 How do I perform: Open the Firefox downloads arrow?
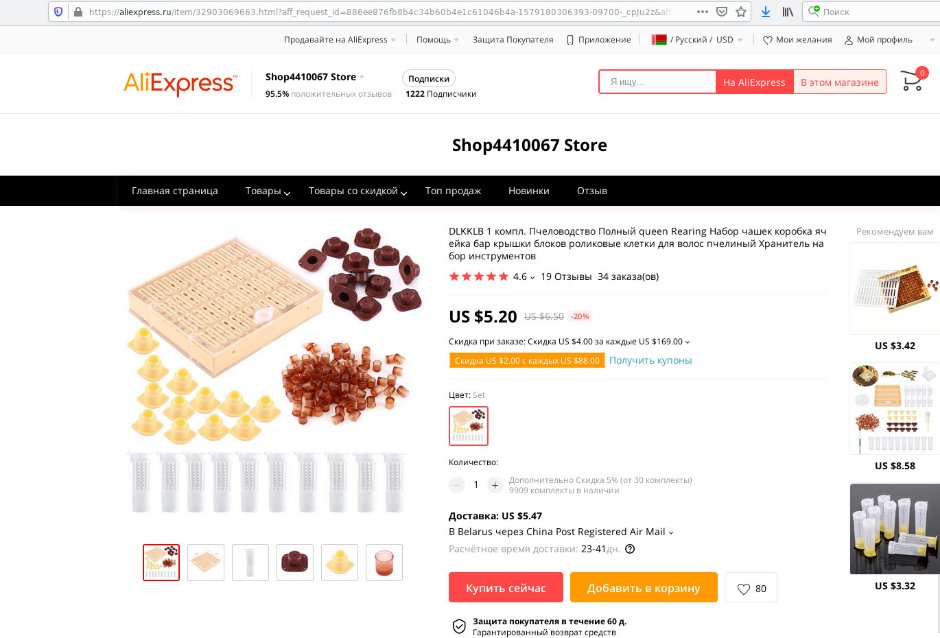pyautogui.click(x=766, y=11)
